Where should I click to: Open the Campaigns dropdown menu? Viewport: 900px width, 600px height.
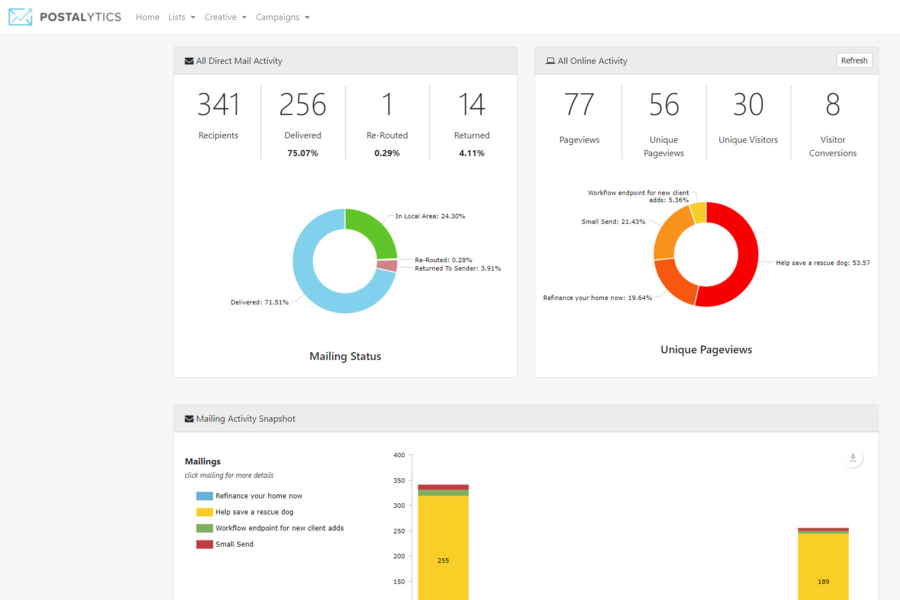(x=282, y=17)
